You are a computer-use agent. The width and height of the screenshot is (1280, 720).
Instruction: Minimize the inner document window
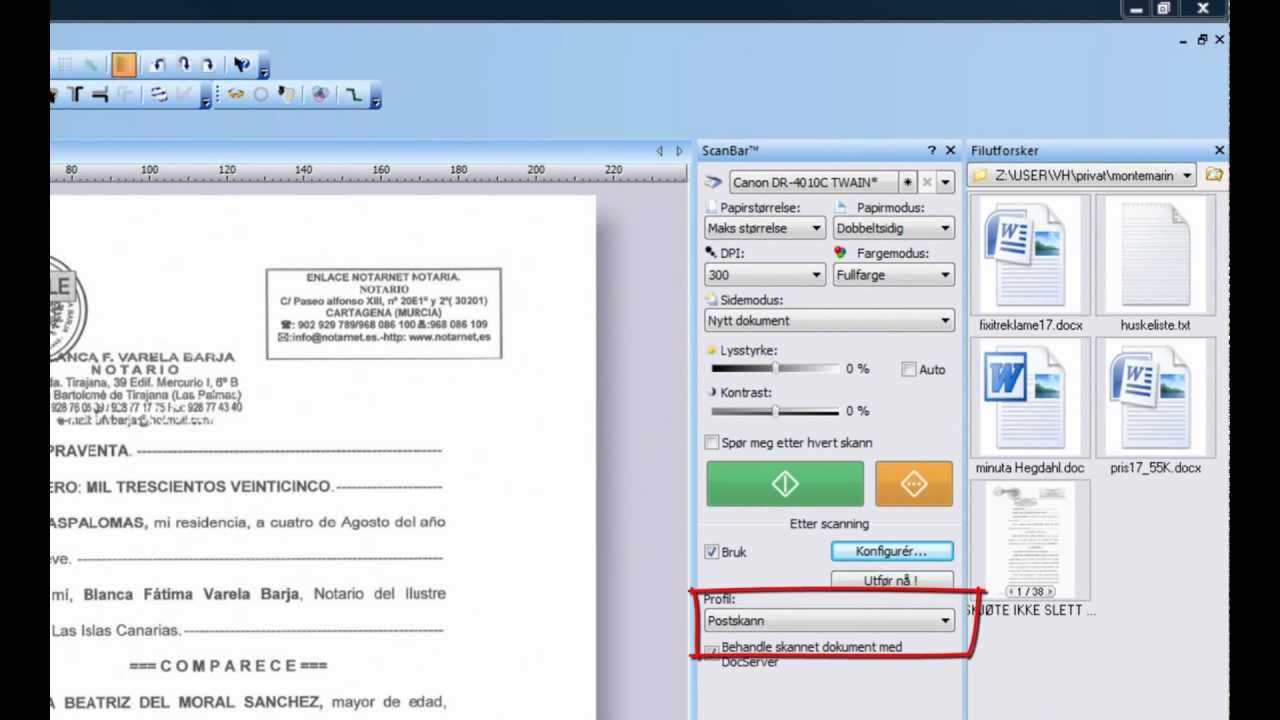[1183, 40]
